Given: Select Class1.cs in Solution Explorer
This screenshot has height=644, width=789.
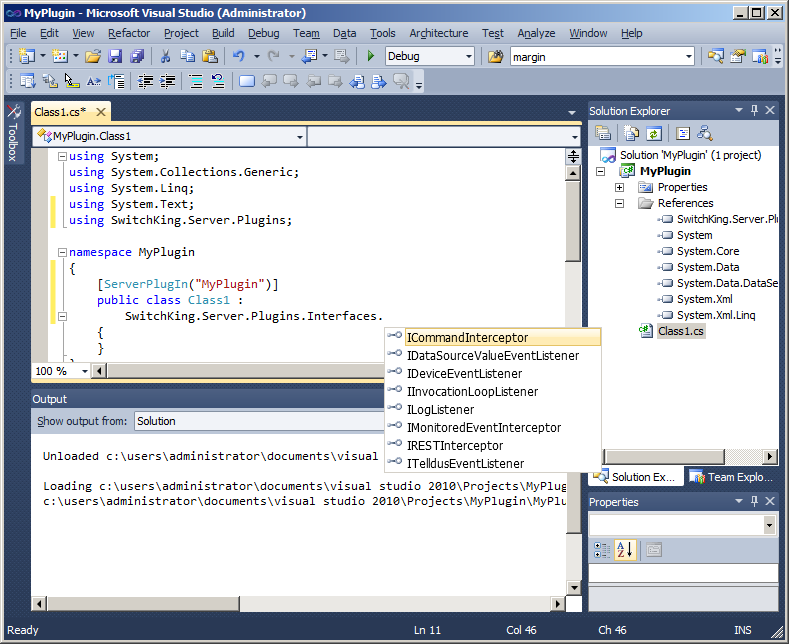Looking at the screenshot, I should pos(680,331).
